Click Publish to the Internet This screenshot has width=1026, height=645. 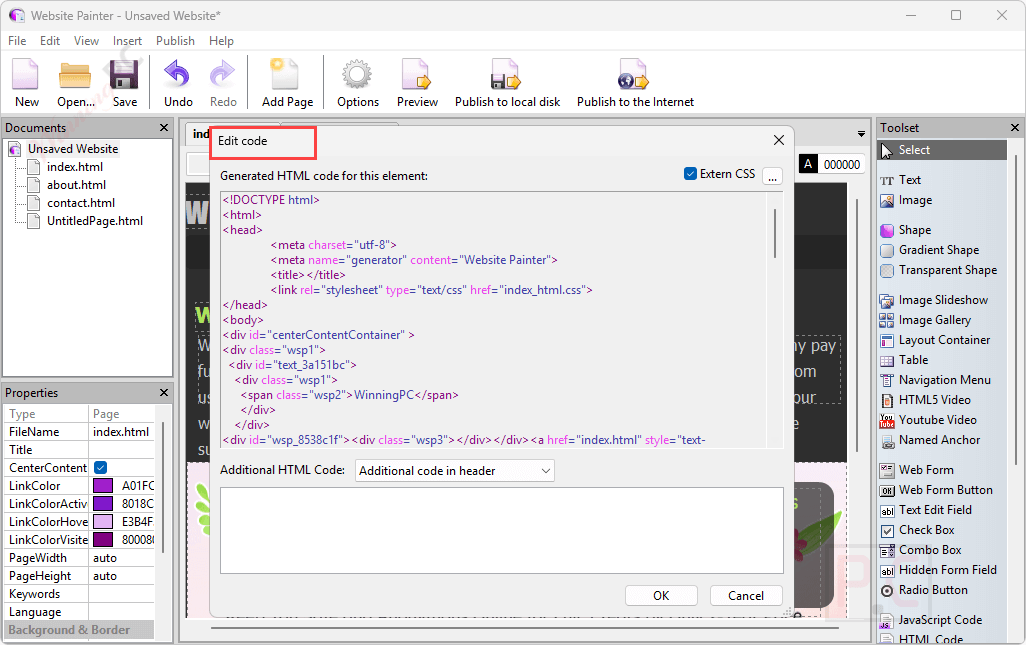point(635,82)
